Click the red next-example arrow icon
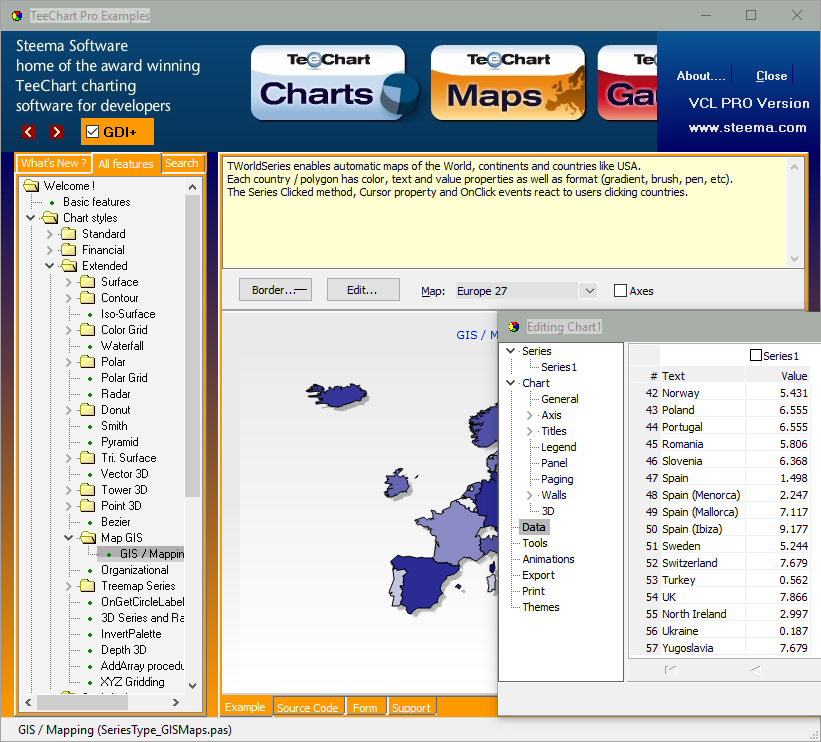The height and width of the screenshot is (742, 821). click(x=57, y=132)
